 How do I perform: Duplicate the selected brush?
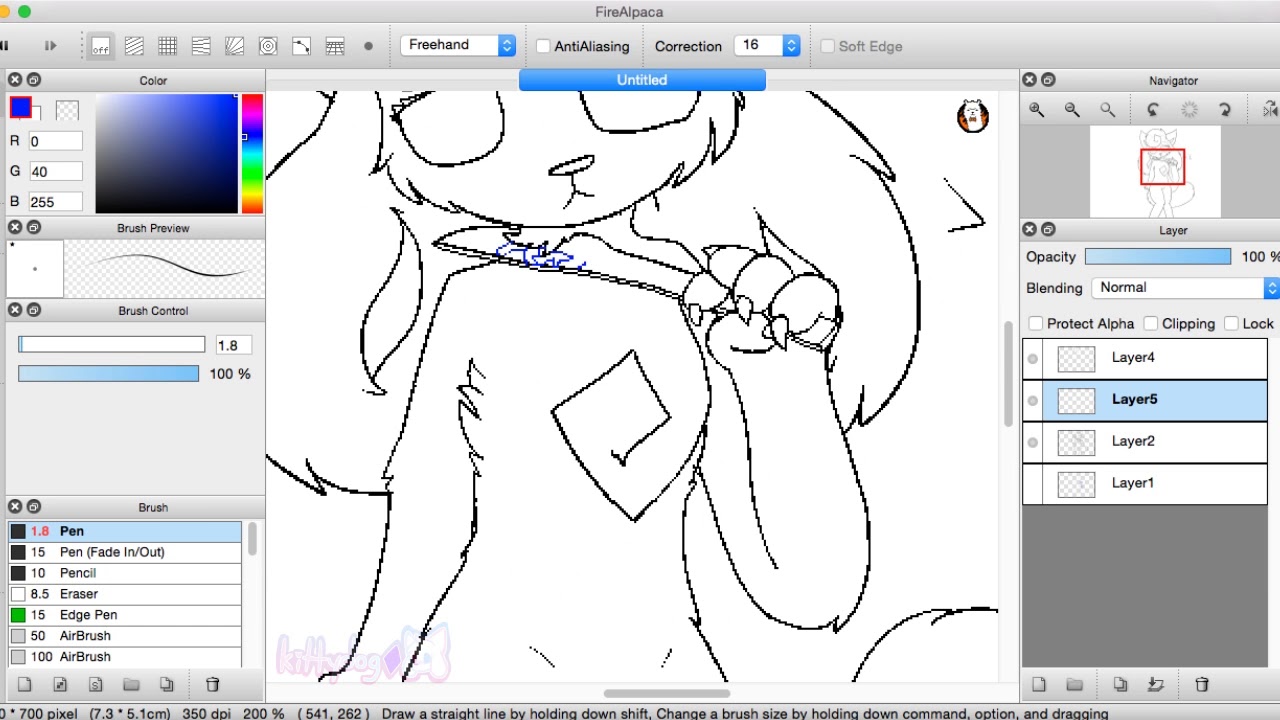(167, 685)
